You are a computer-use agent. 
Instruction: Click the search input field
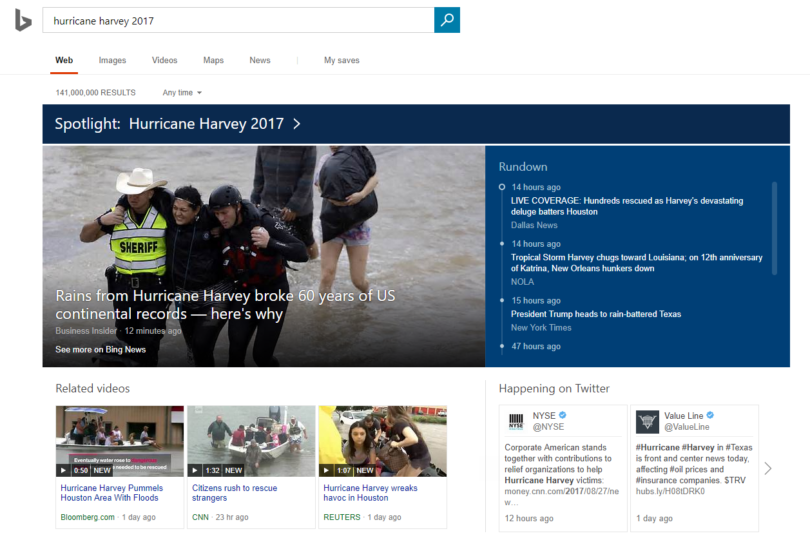[240, 20]
